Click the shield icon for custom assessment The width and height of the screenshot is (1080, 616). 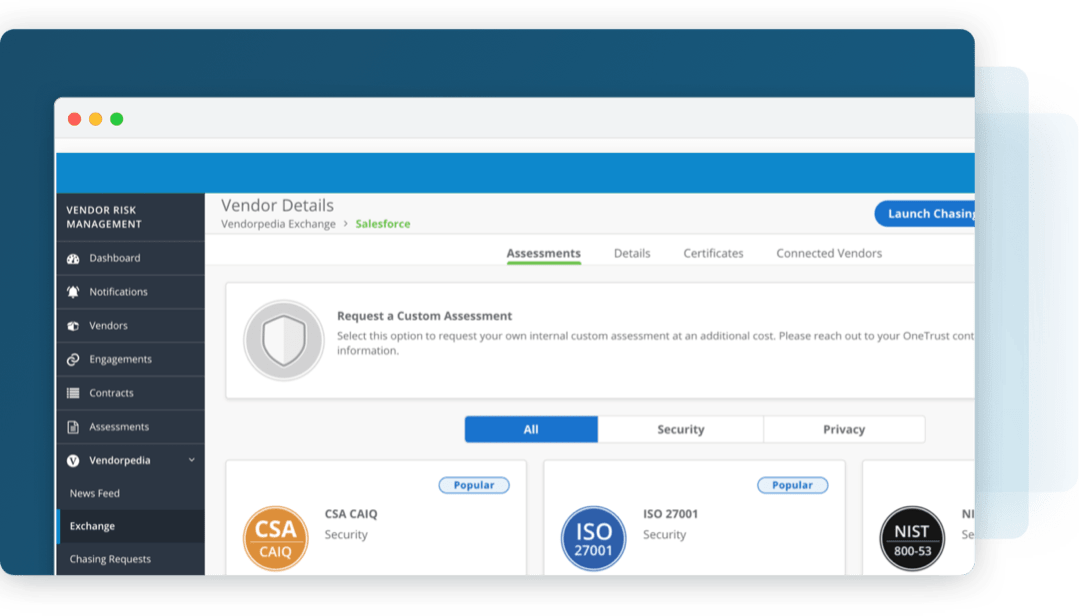(x=284, y=340)
